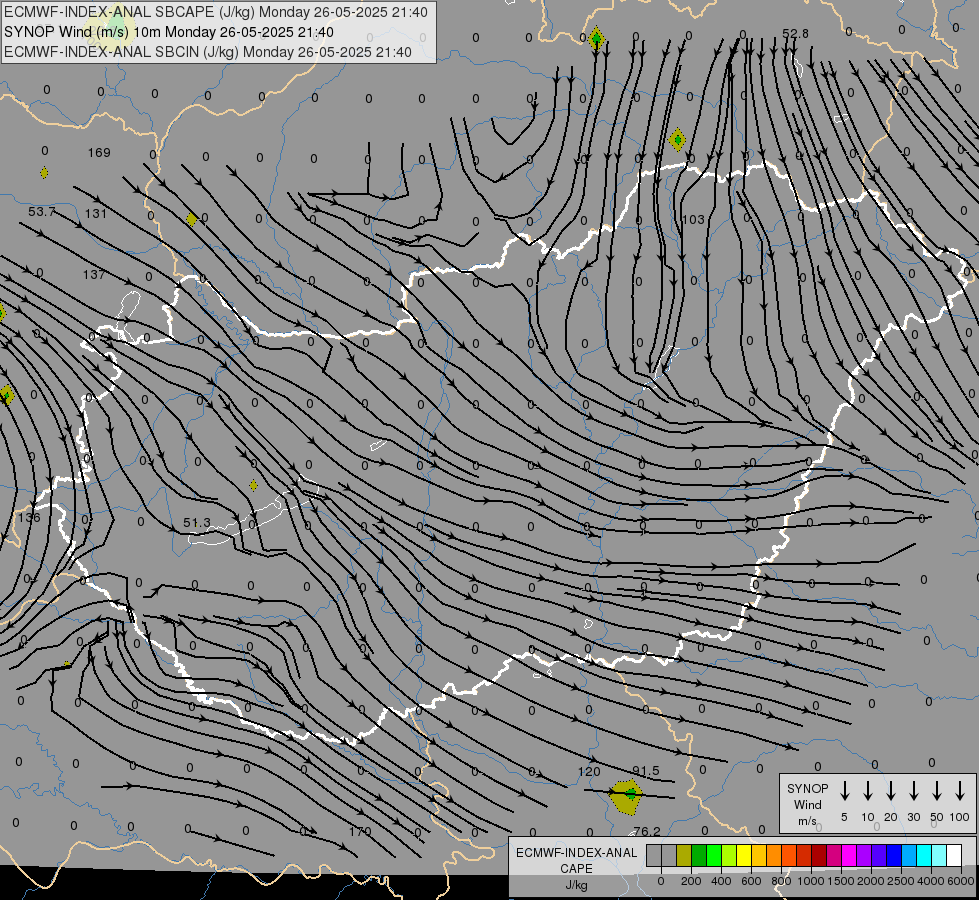The height and width of the screenshot is (900, 979).
Task: Click the 120 value on the map
Action: click(589, 771)
